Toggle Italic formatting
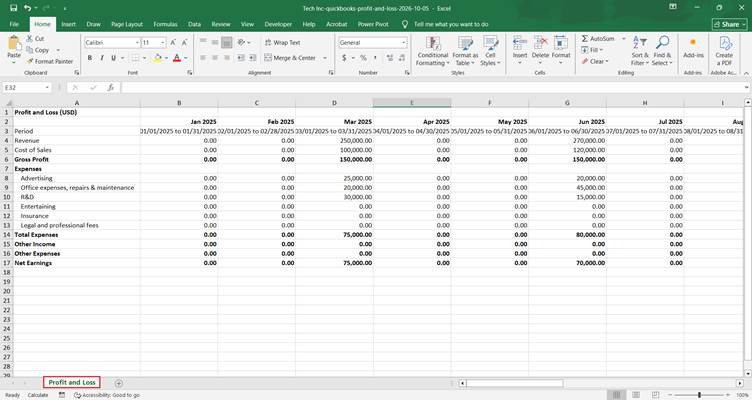 [x=102, y=58]
